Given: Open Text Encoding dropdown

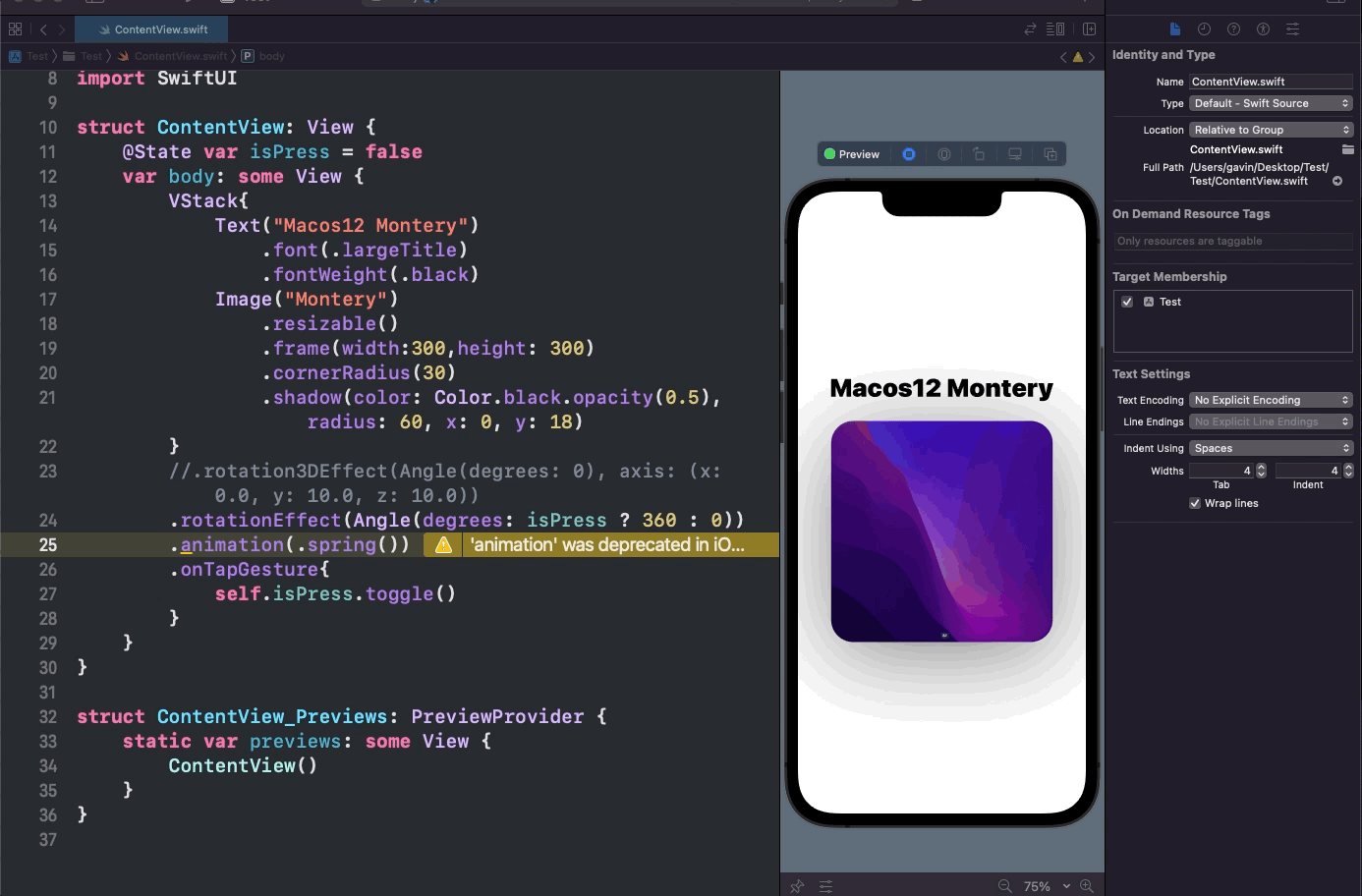Looking at the screenshot, I should [x=1271, y=400].
